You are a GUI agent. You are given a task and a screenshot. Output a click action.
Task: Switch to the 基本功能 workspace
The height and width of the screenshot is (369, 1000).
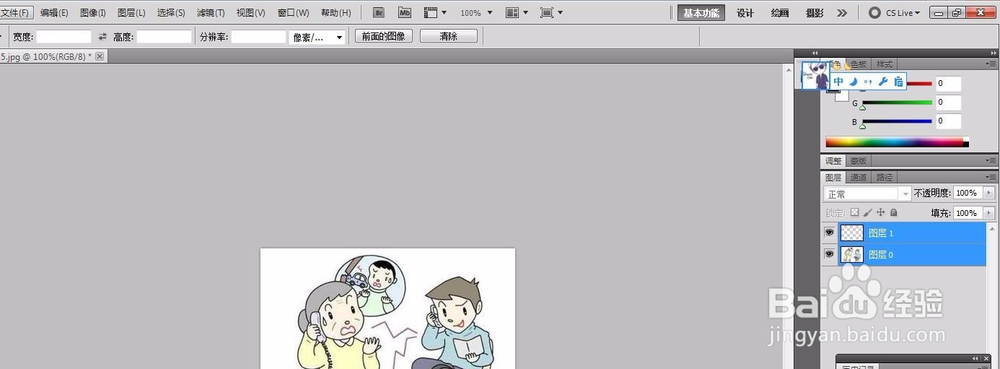(701, 13)
